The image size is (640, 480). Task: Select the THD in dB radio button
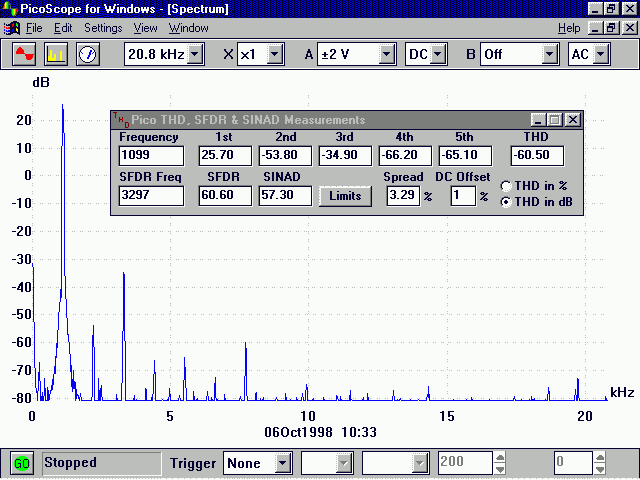506,202
